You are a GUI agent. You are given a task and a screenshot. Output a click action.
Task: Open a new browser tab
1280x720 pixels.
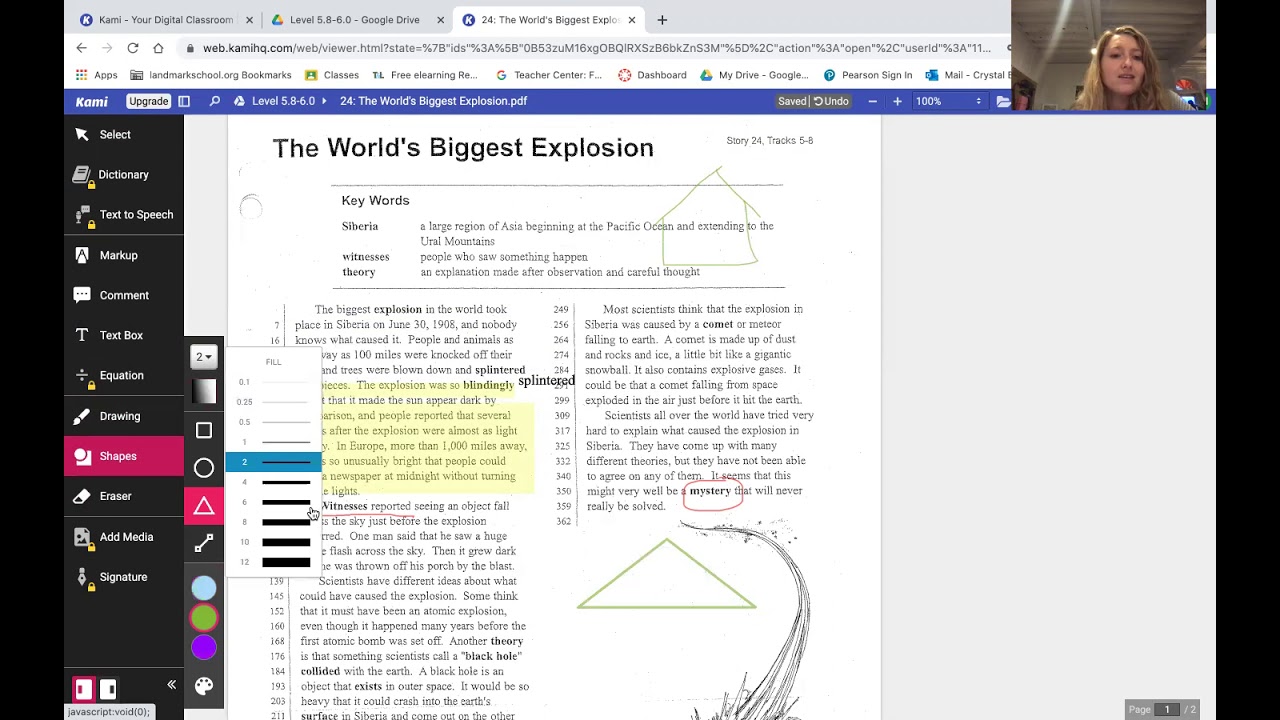[662, 20]
